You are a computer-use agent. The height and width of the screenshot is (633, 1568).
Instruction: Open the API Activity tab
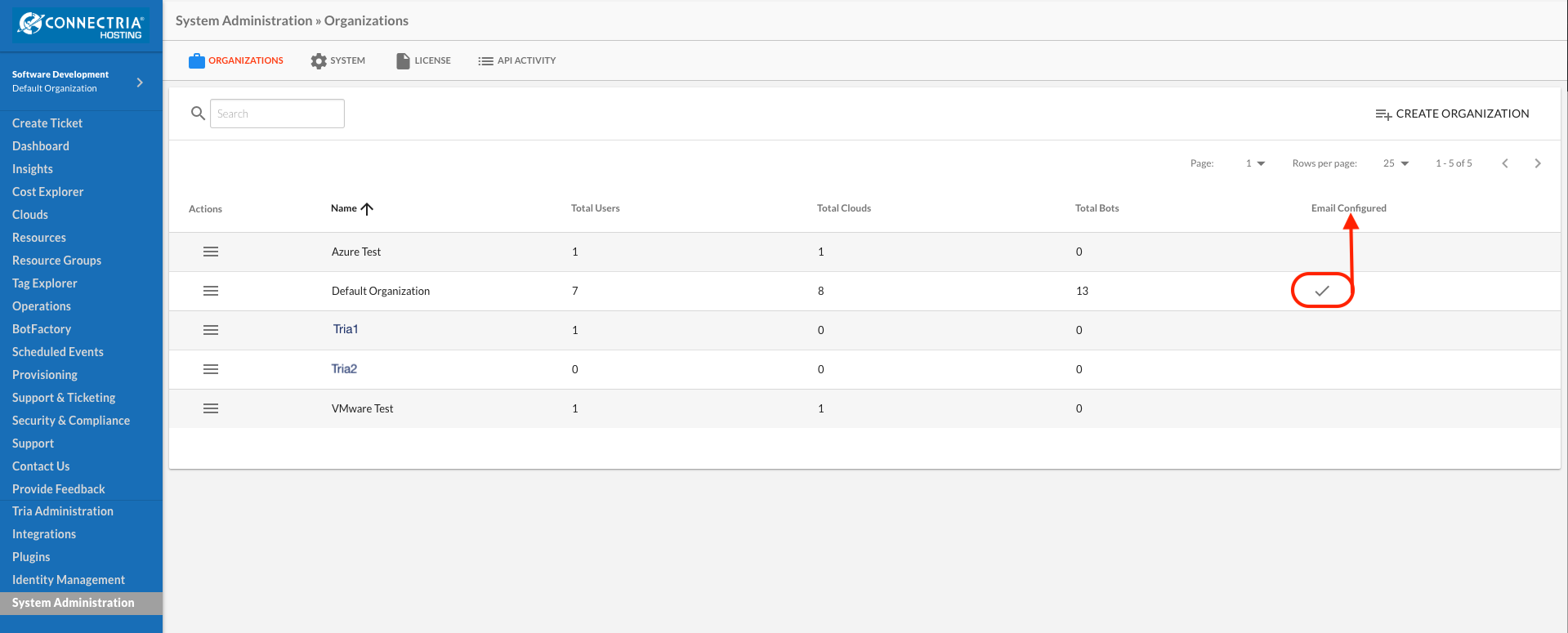[x=517, y=60]
